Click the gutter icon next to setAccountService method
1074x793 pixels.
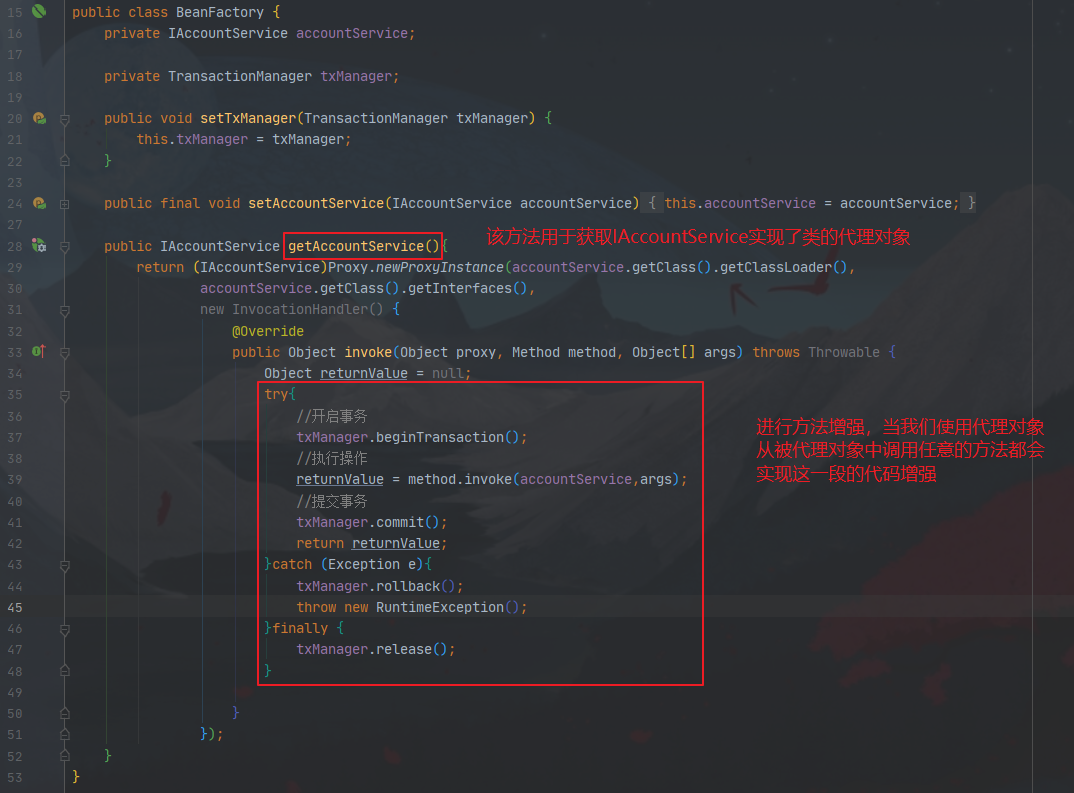tap(39, 203)
